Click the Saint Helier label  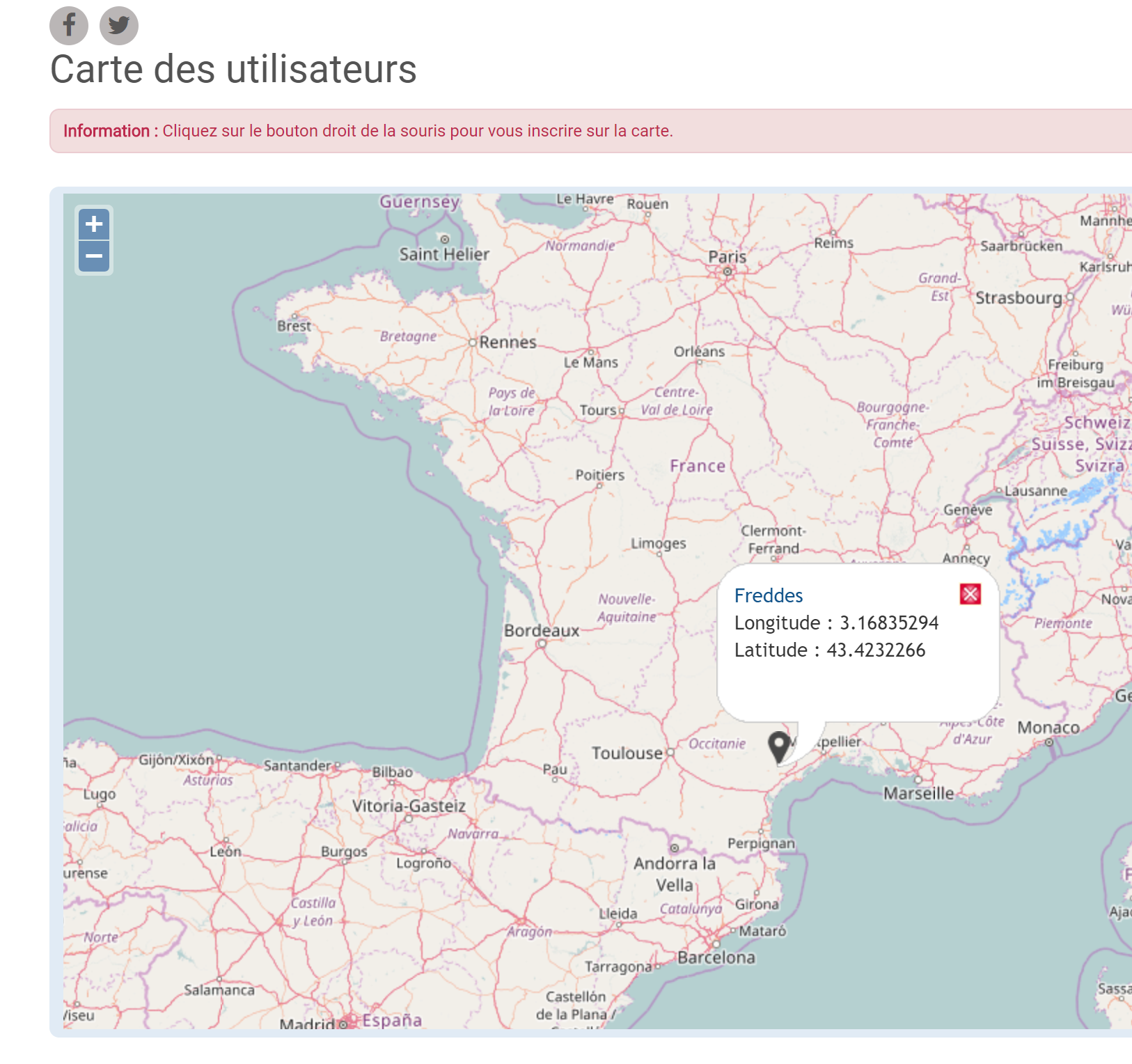444,254
